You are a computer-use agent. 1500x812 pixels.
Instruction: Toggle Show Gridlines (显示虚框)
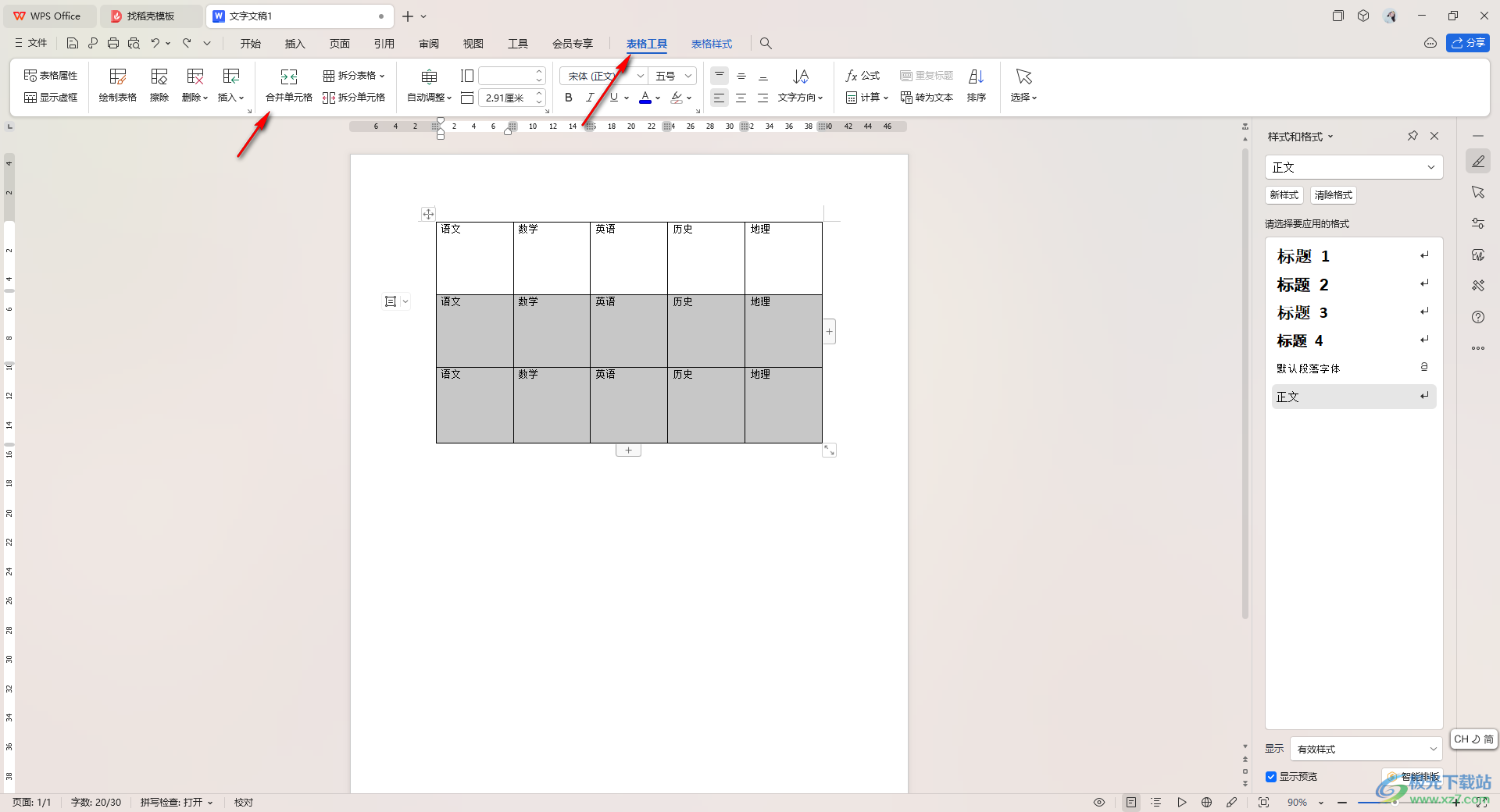[x=51, y=98]
